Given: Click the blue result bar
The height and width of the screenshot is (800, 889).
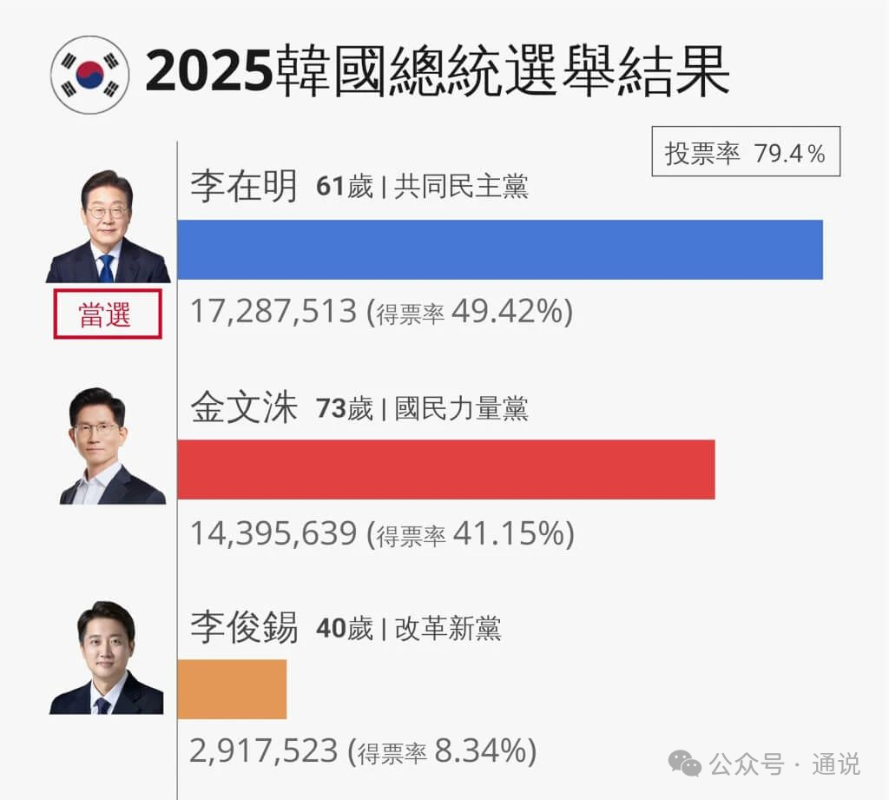Looking at the screenshot, I should pos(500,250).
